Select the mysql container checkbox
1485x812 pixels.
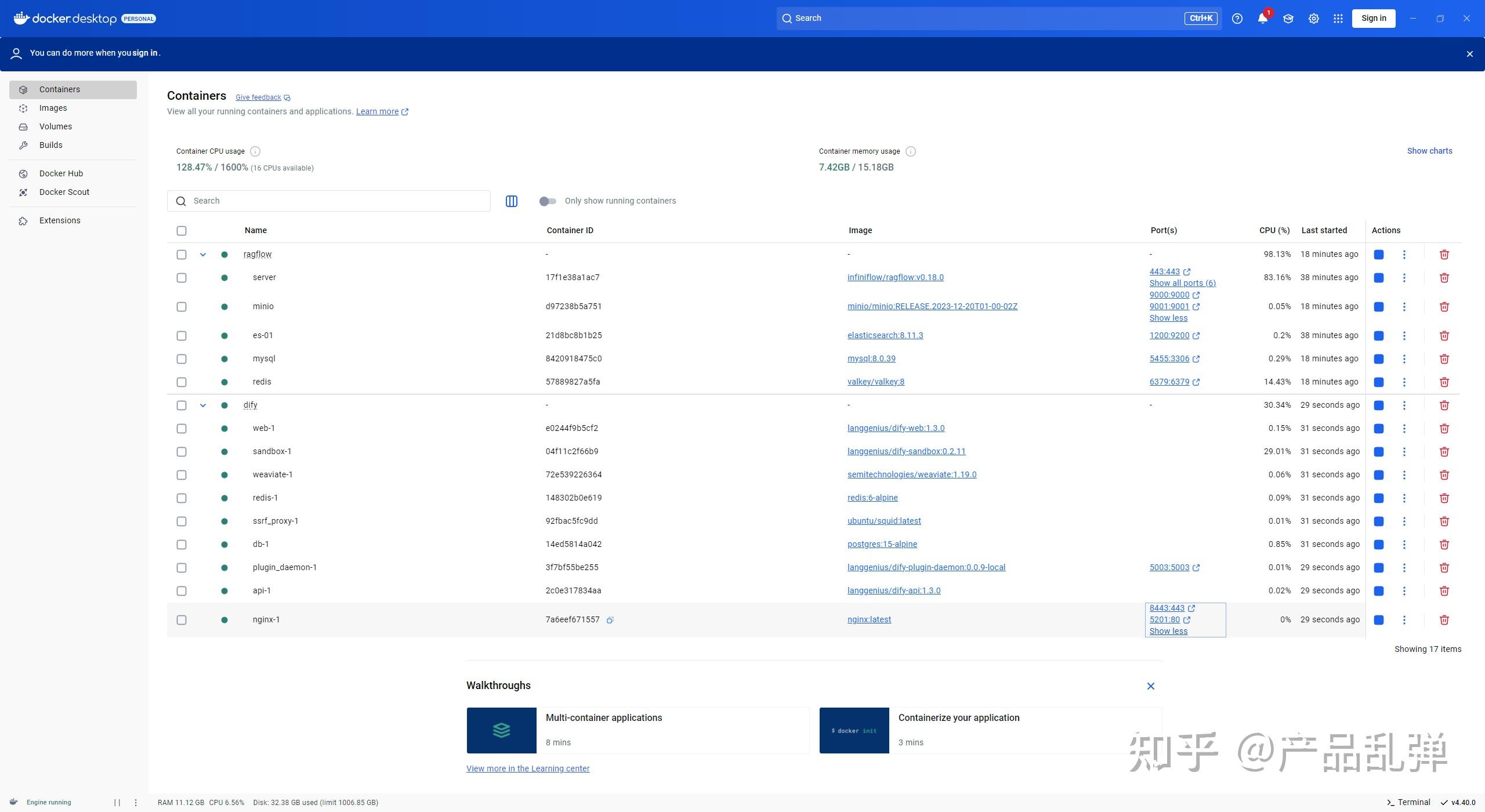(x=182, y=359)
